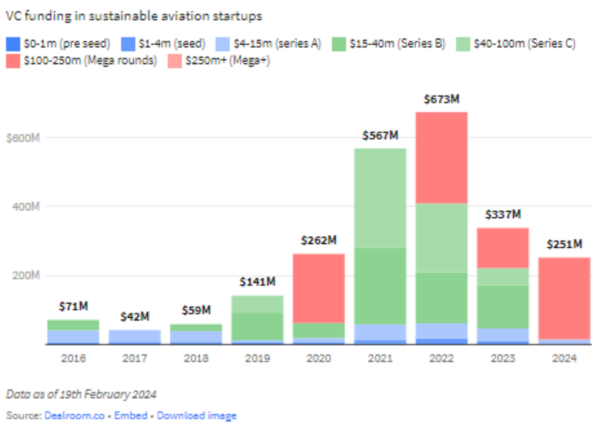Click the $673M total label above 2022

[440, 100]
